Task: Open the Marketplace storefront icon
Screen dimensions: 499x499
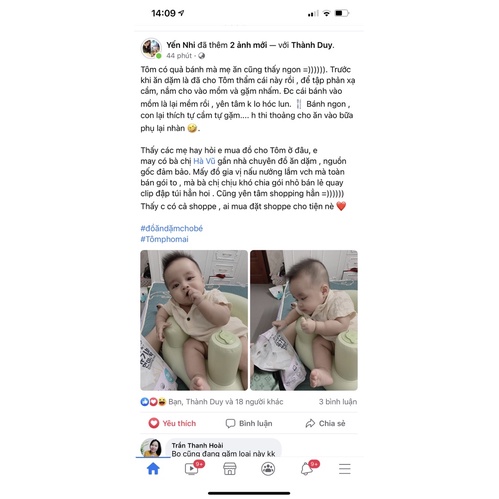Action: tap(230, 469)
